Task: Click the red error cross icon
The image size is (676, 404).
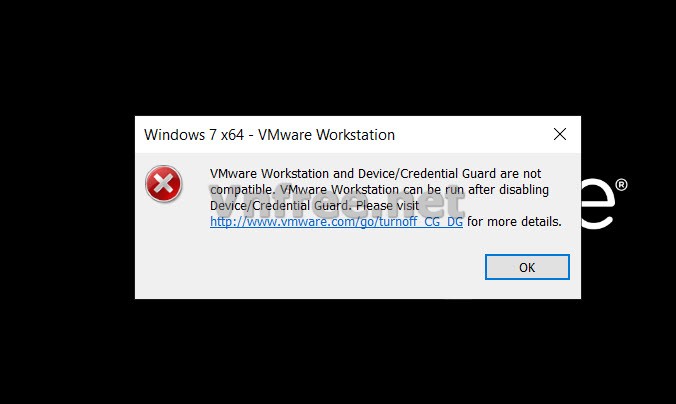Action: (163, 184)
